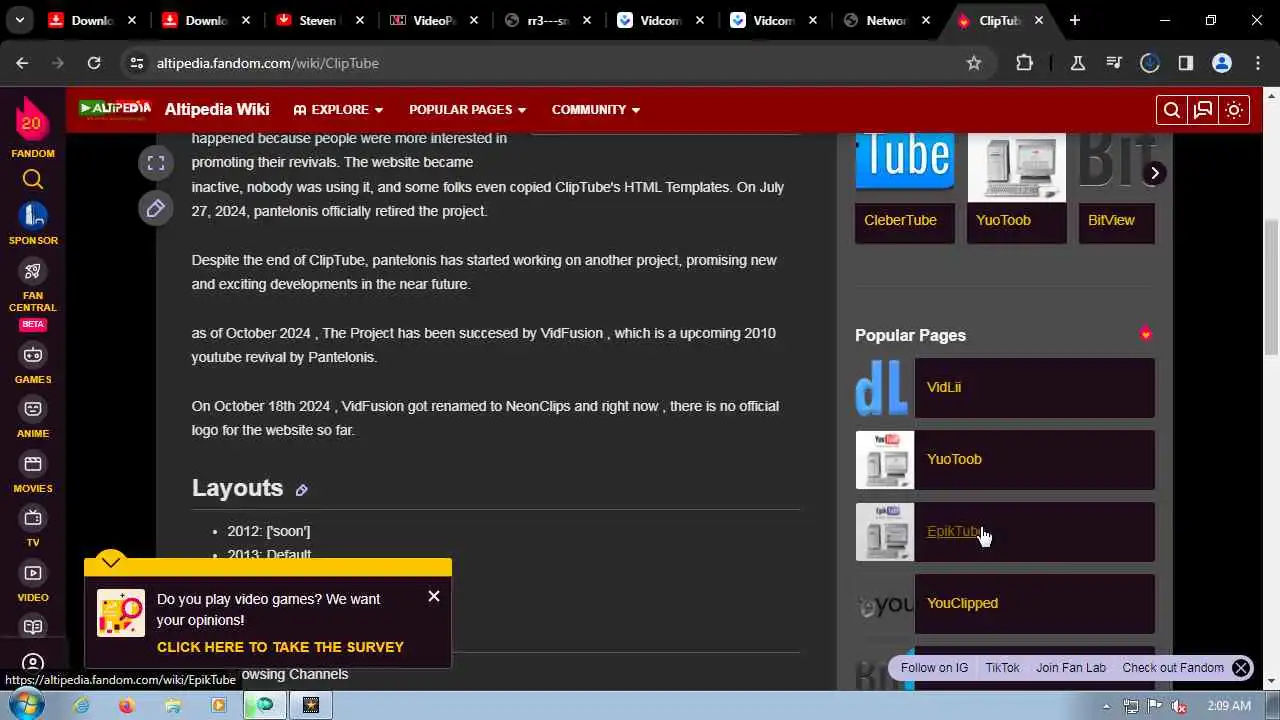The height and width of the screenshot is (720, 1280).
Task: Open TV category icon
Action: (33, 518)
